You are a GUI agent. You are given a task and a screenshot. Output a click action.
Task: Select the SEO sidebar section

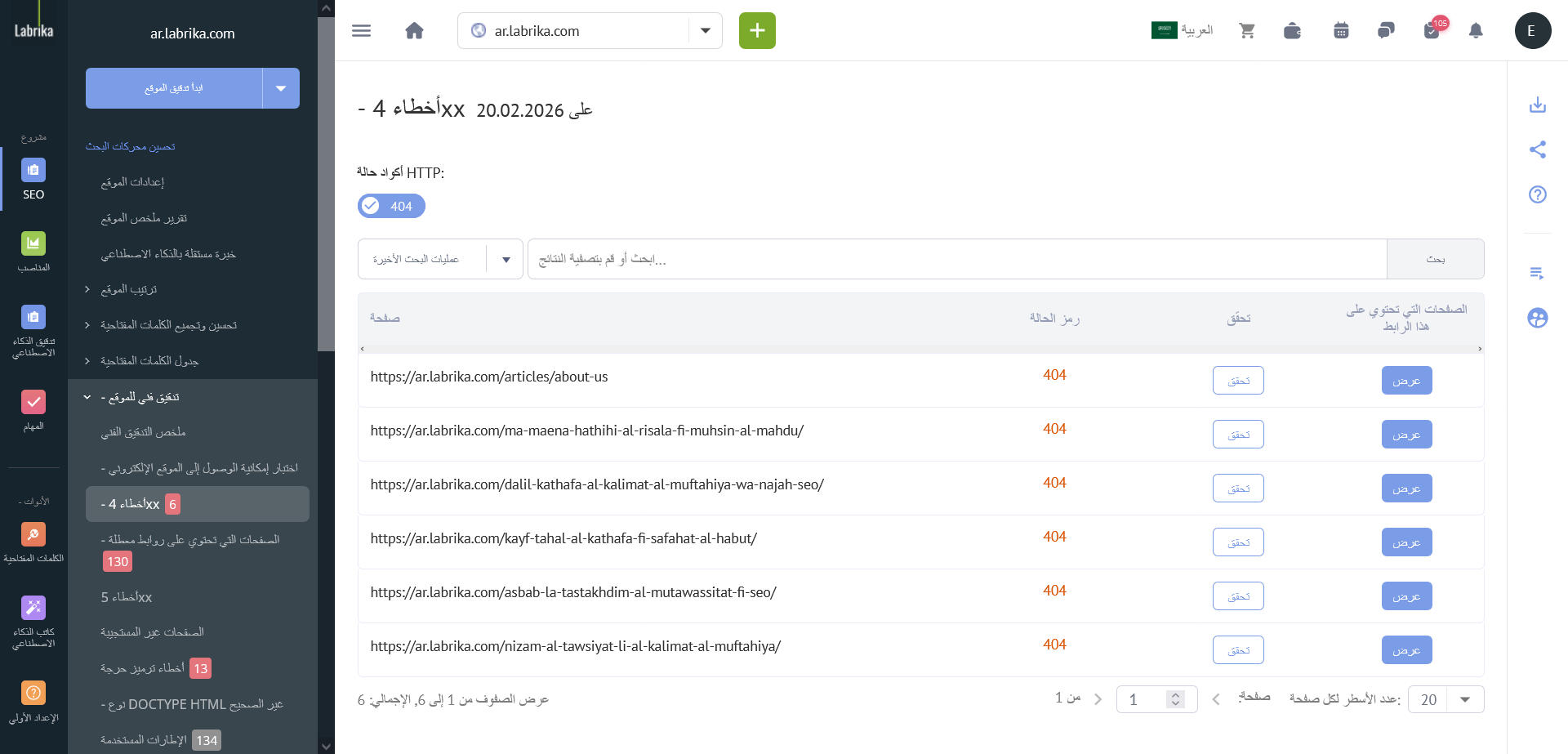point(33,180)
